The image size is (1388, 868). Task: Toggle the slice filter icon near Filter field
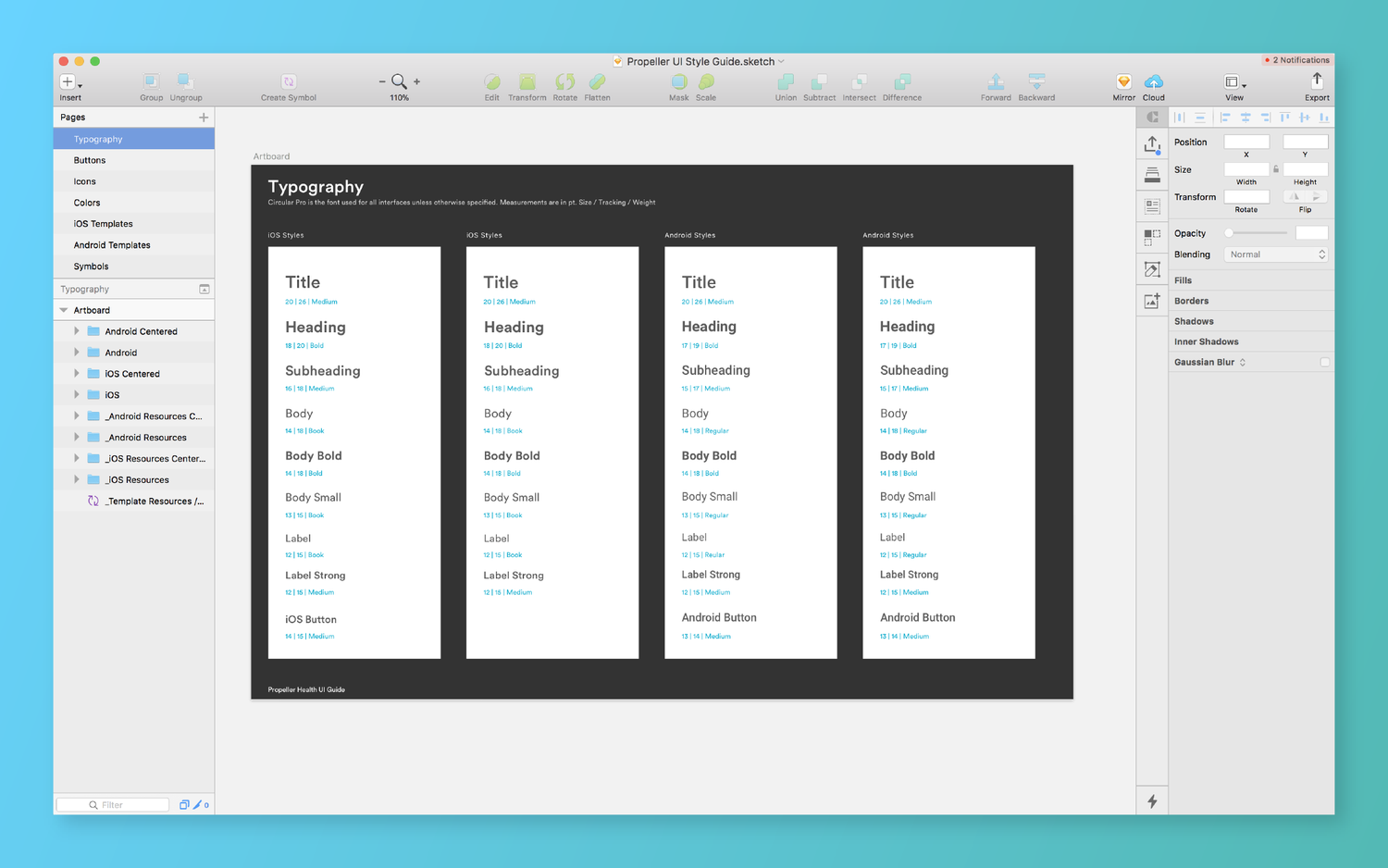pos(196,805)
